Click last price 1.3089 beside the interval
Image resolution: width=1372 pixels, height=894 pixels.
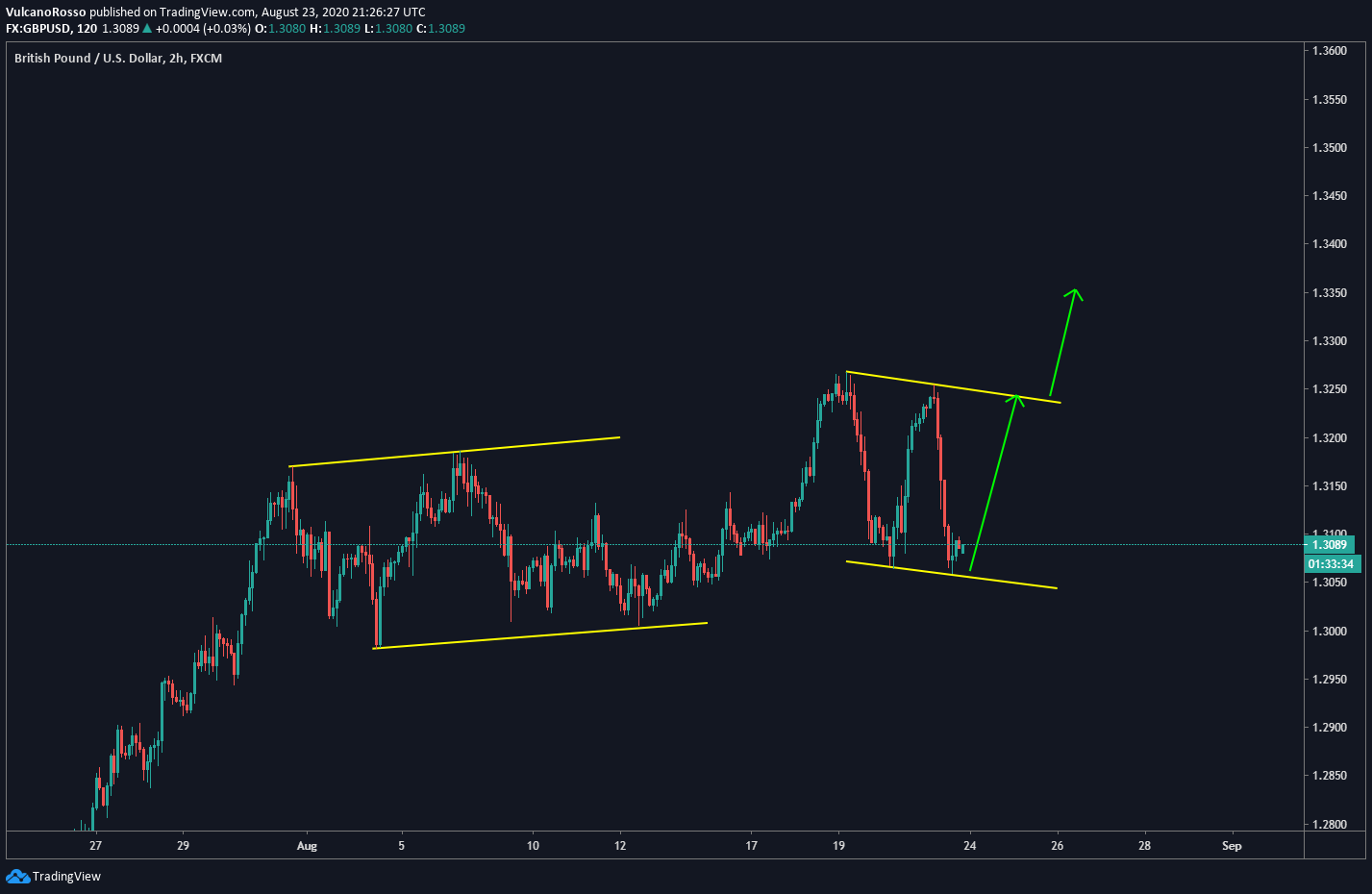(121, 29)
